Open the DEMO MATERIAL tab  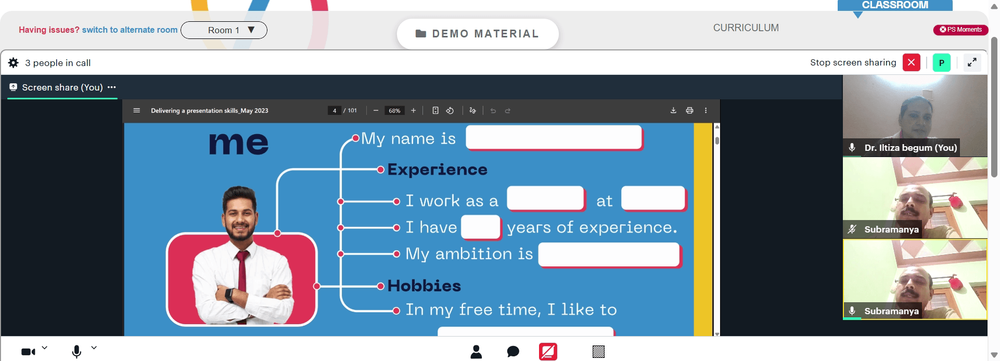pyautogui.click(x=478, y=34)
